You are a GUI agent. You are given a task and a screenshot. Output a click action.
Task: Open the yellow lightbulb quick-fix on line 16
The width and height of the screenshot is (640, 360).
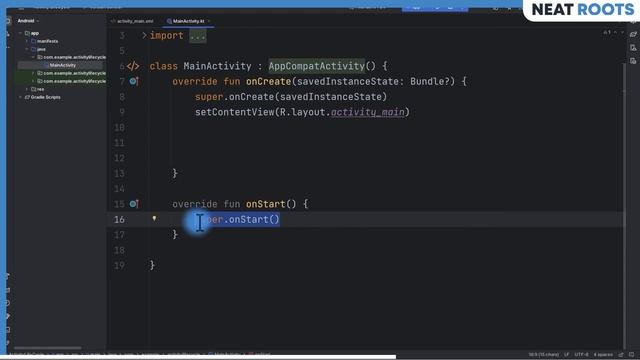pos(154,219)
